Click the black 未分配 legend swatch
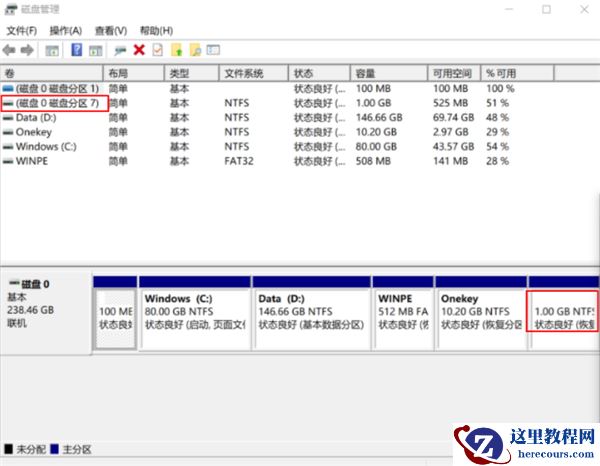 tap(8, 449)
